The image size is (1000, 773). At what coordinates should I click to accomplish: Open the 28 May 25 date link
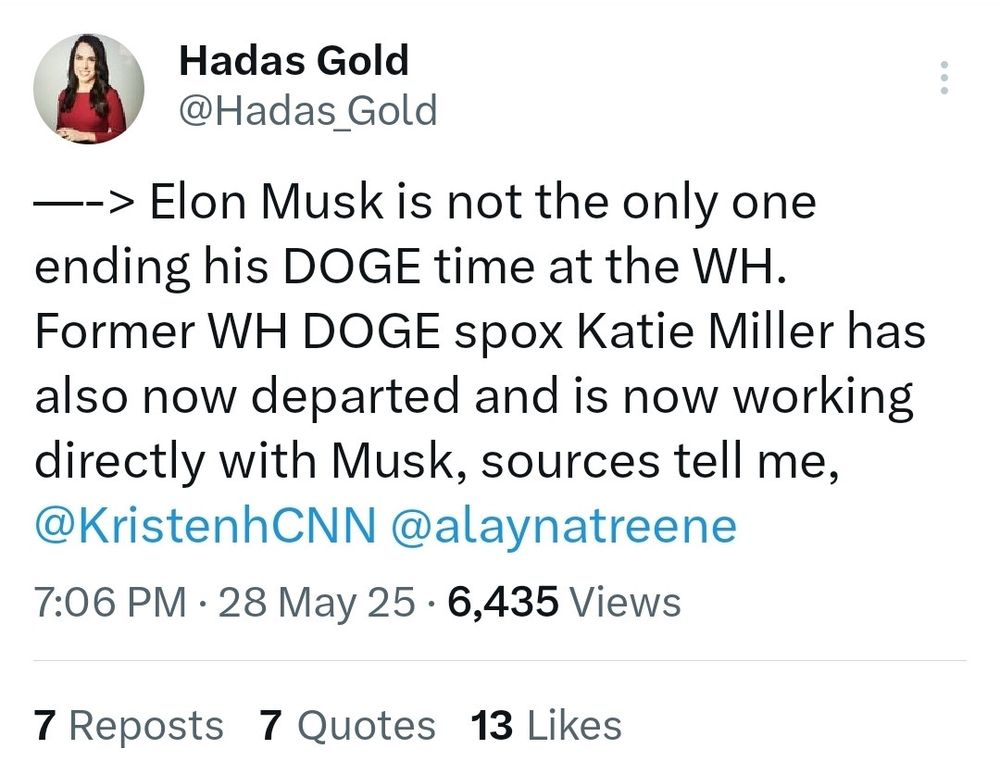coord(316,602)
